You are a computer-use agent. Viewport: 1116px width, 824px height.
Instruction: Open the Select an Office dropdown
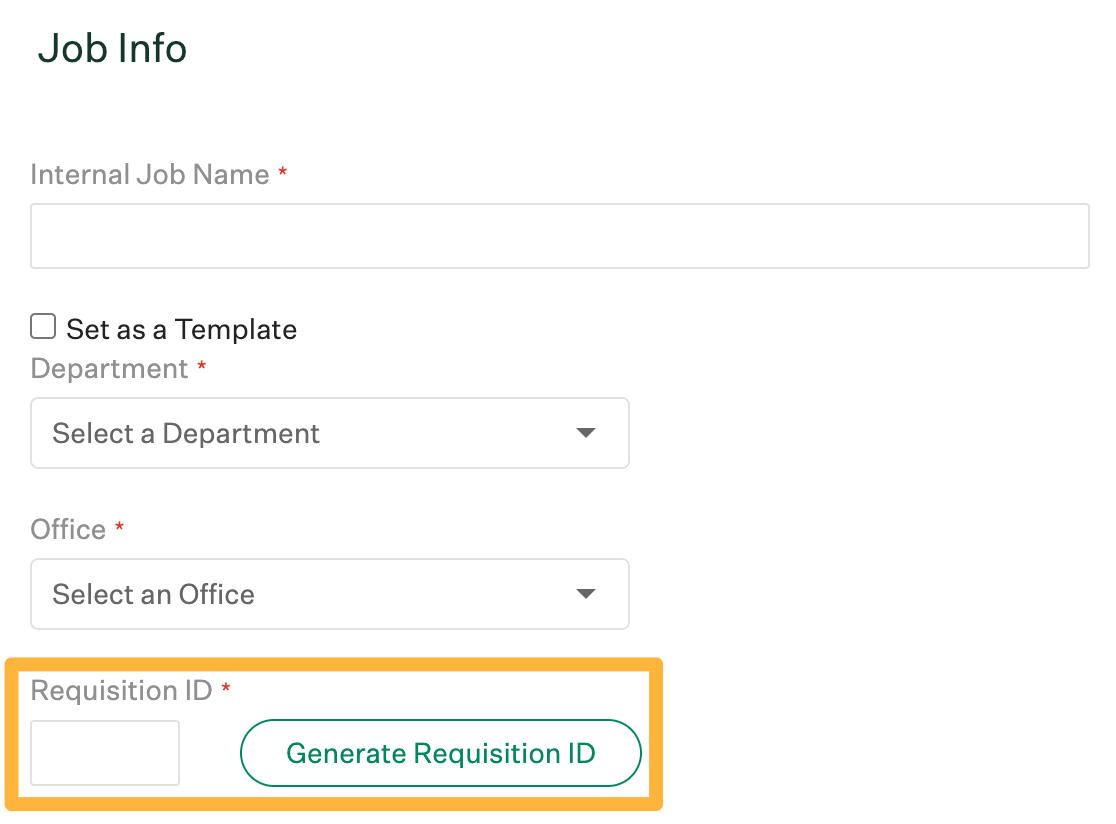click(330, 594)
